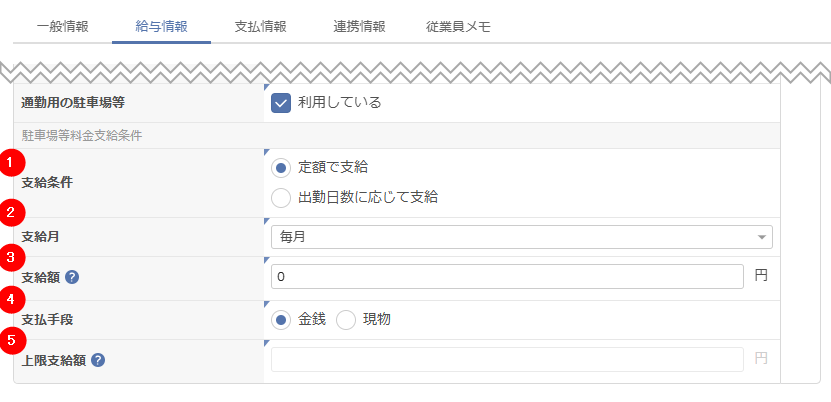Image resolution: width=831 pixels, height=402 pixels.
Task: Uncheck the 利用している checkbox
Action: [281, 102]
